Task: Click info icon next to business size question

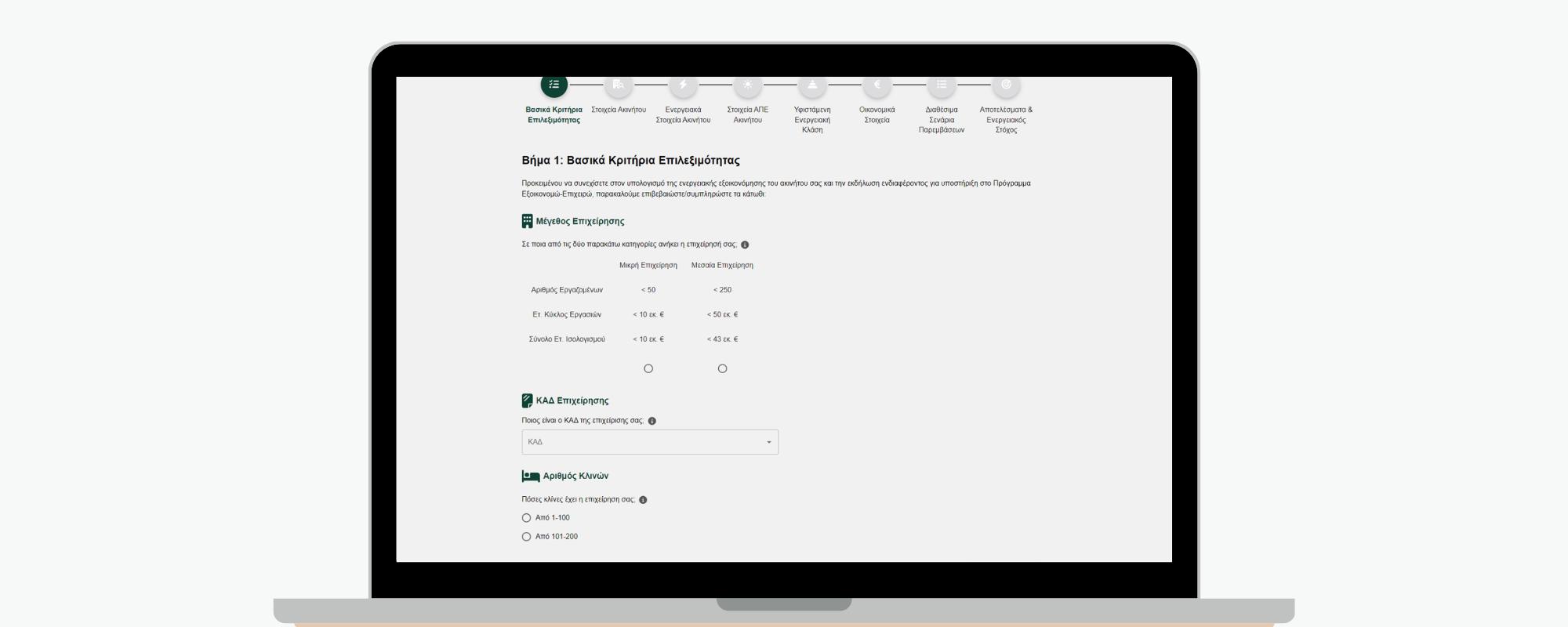Action: (x=745, y=245)
